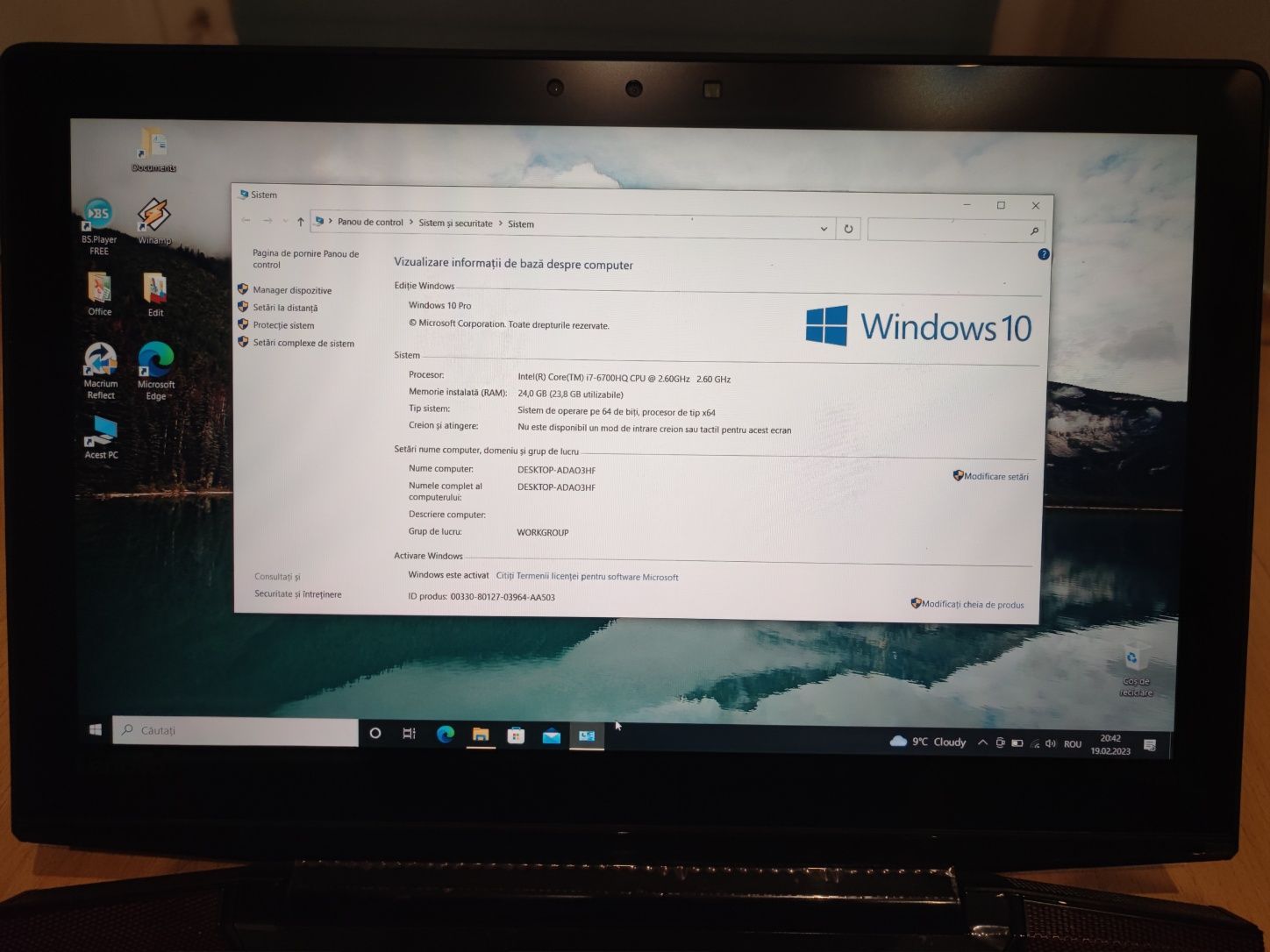Show hidden system tray icons
This screenshot has height=952, width=1270.
(x=982, y=742)
